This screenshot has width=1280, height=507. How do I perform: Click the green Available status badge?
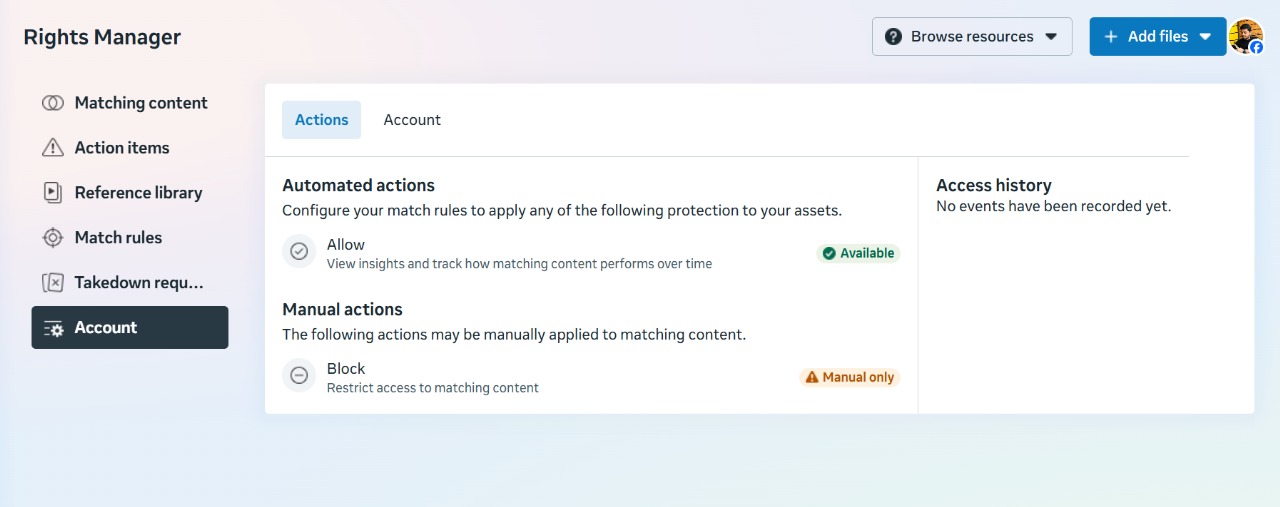pos(858,254)
